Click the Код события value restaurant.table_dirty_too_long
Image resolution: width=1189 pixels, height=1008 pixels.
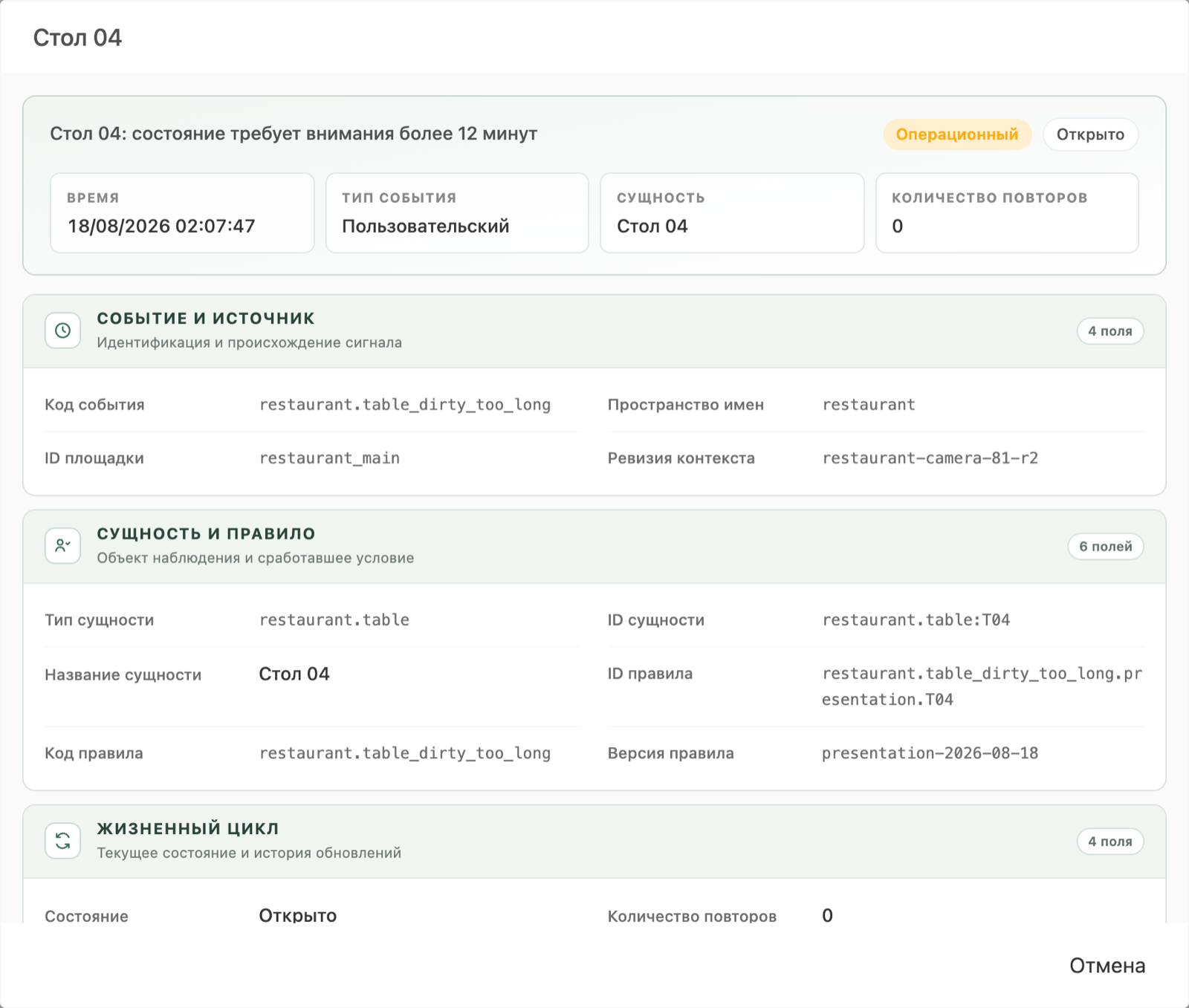tap(405, 405)
